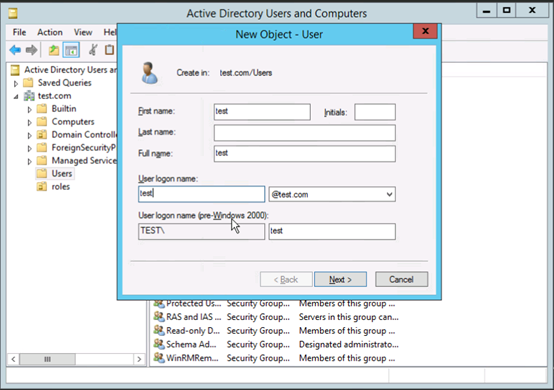554x390 pixels.
Task: Expand the Computers container
Action: 29,123
